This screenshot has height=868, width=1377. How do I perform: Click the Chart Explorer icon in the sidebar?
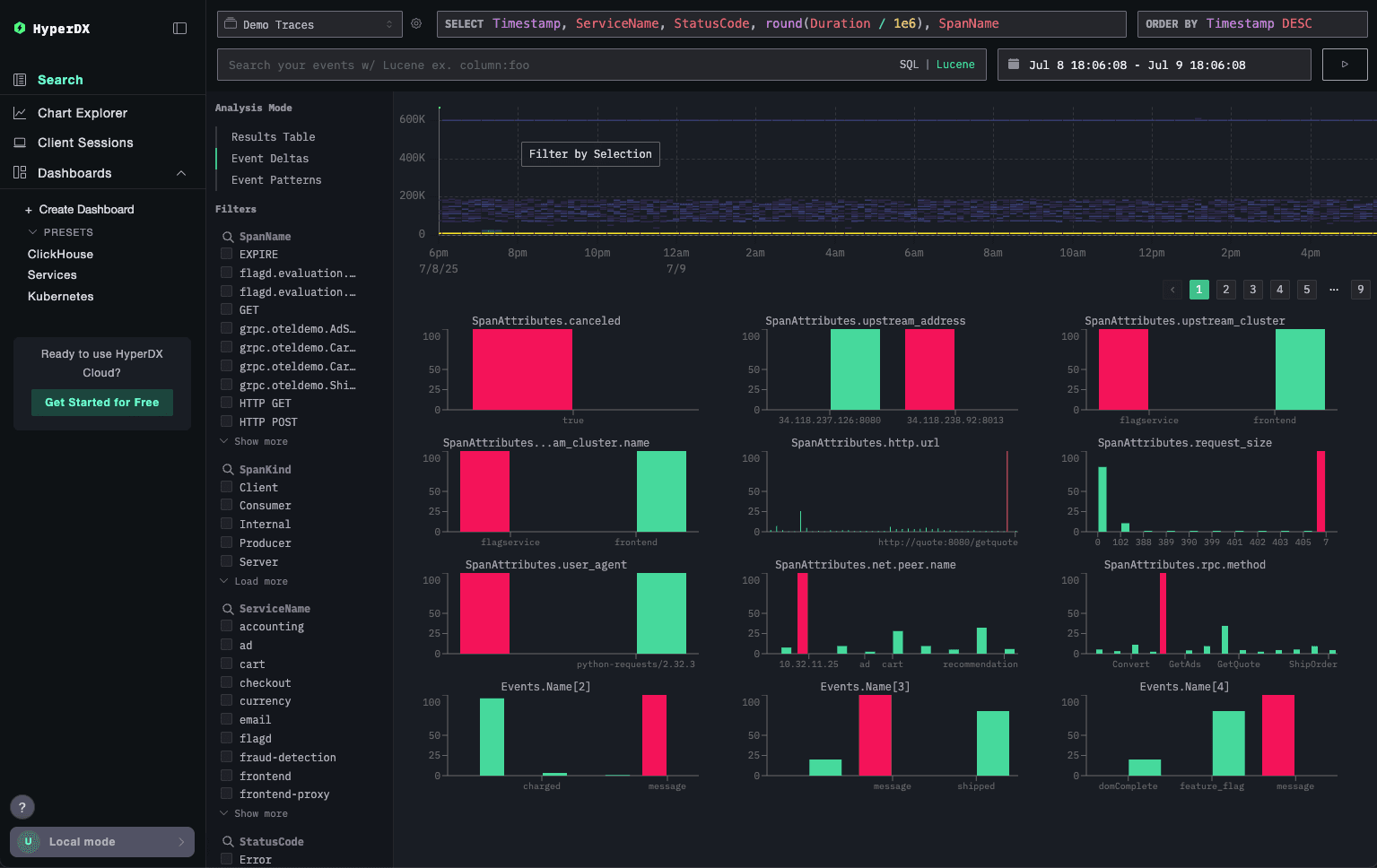(20, 113)
